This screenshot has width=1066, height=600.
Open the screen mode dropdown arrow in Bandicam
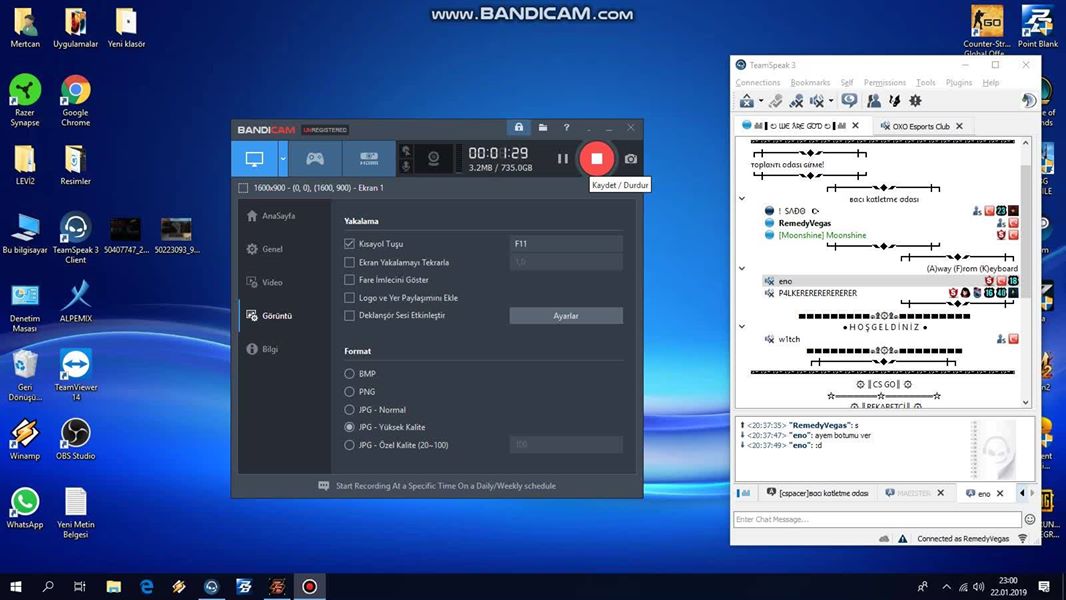(283, 159)
